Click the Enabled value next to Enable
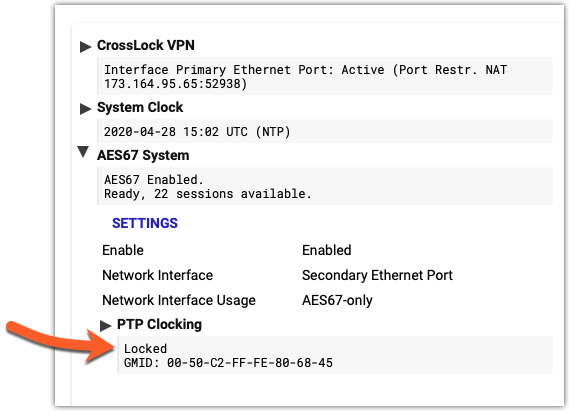This screenshot has height=411, width=569. (327, 250)
